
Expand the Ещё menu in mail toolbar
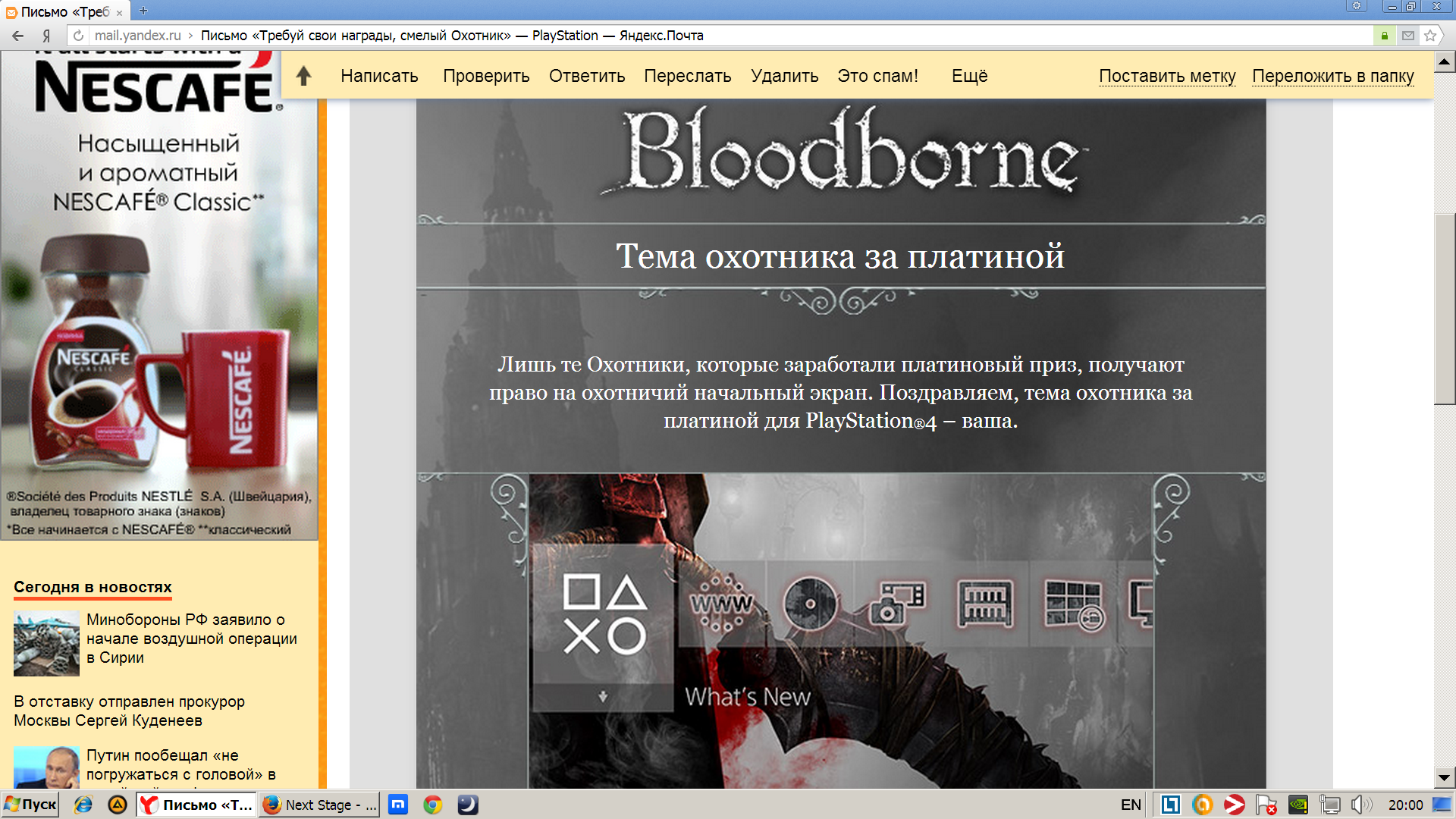click(969, 76)
